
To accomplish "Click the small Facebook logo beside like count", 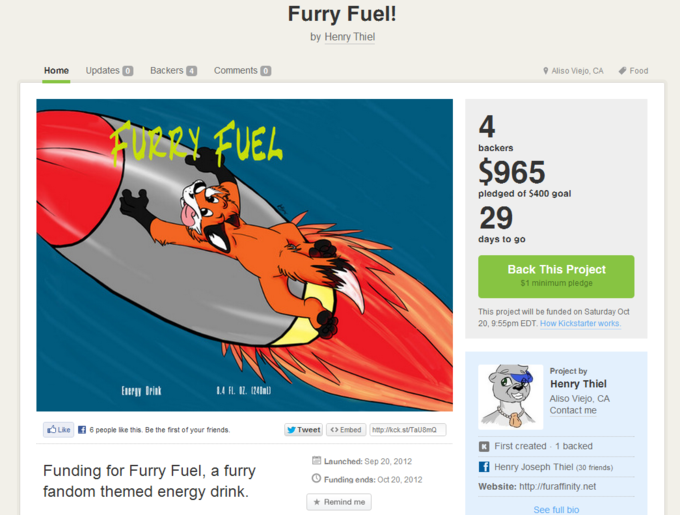I will tap(82, 430).
